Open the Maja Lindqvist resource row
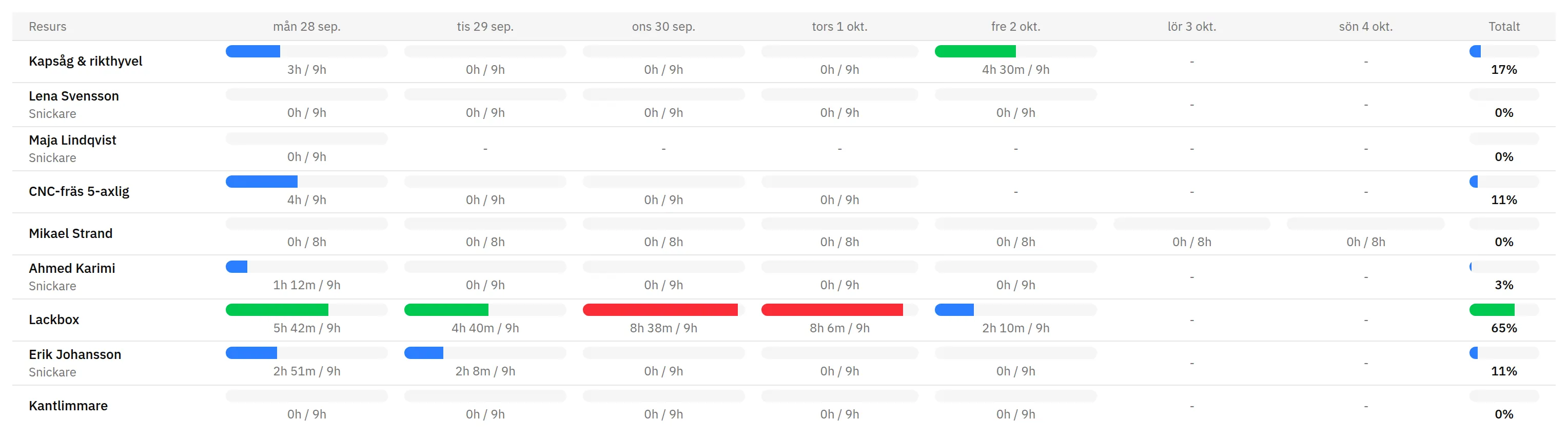This screenshot has height=439, width=1568. coord(783,149)
